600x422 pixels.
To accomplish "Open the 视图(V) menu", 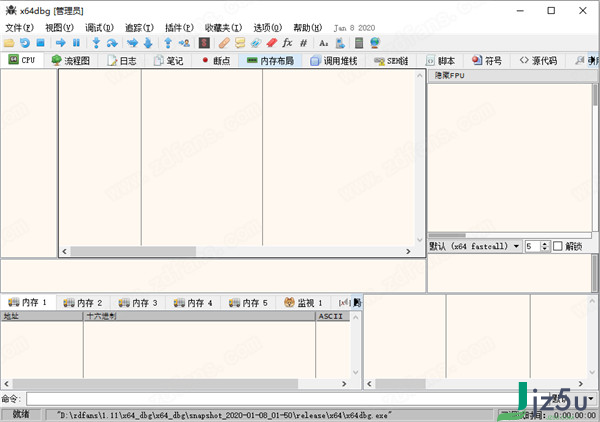I will pyautogui.click(x=59, y=28).
